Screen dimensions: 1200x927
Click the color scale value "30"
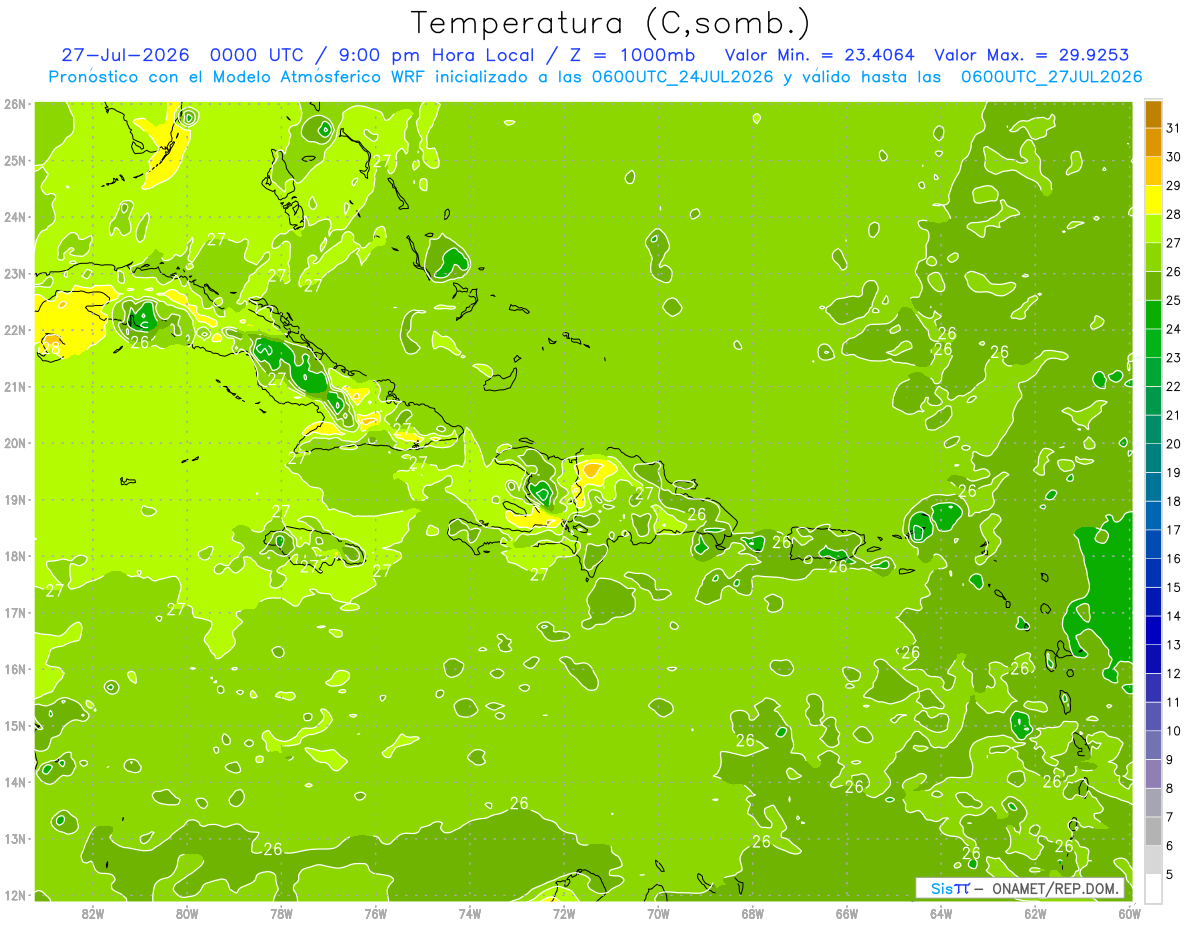pyautogui.click(x=1174, y=157)
